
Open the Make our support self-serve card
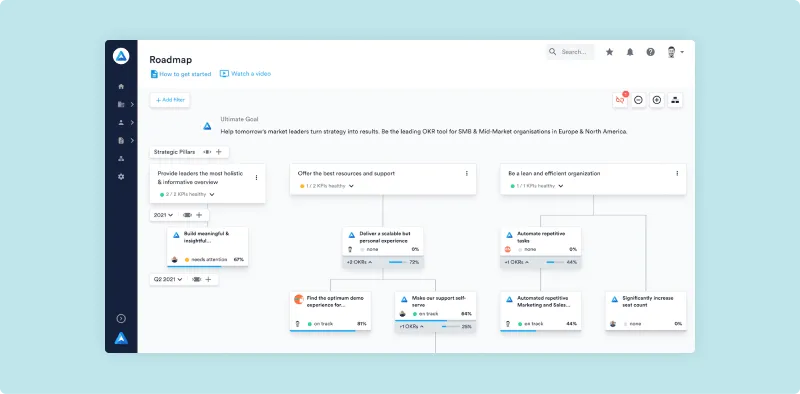(435, 306)
